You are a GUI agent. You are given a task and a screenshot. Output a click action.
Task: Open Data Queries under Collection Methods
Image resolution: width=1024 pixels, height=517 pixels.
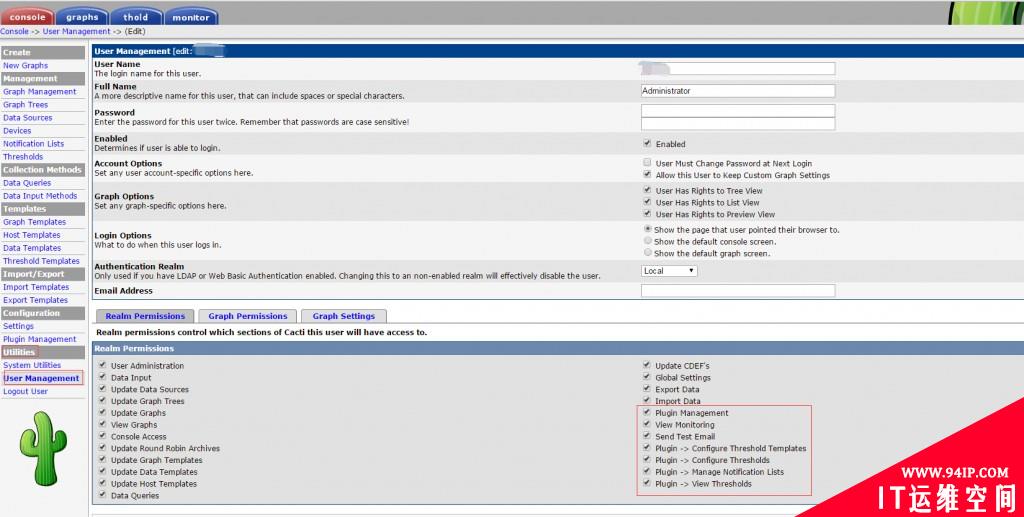tap(27, 183)
